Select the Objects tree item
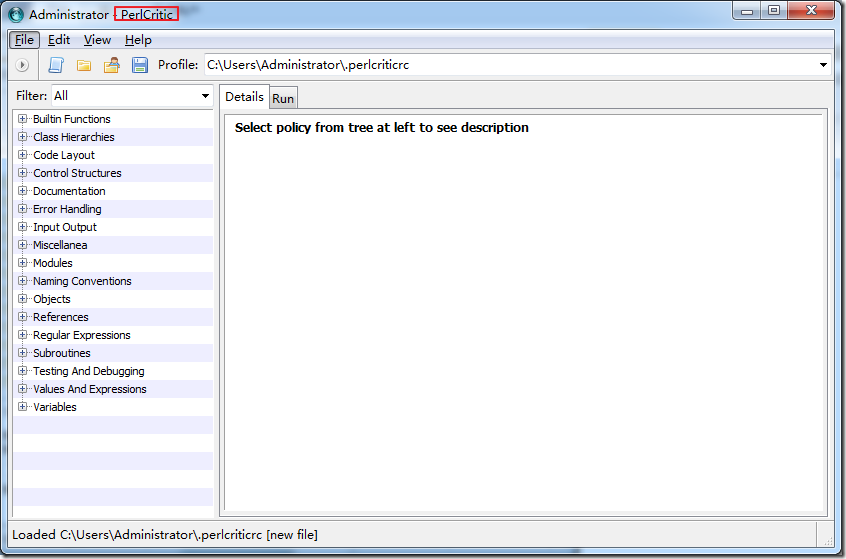 click(x=52, y=299)
